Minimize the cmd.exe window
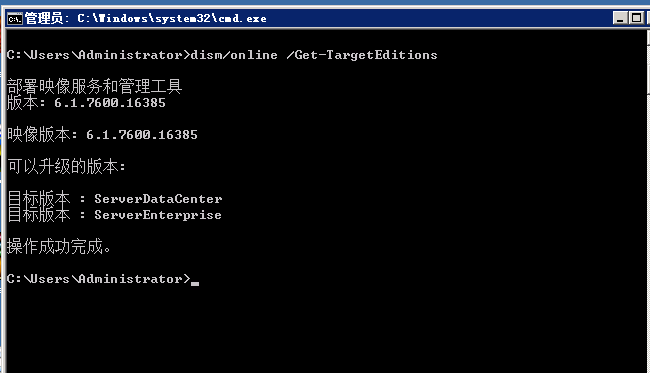Image resolution: width=650 pixels, height=373 pixels. (x=620, y=18)
